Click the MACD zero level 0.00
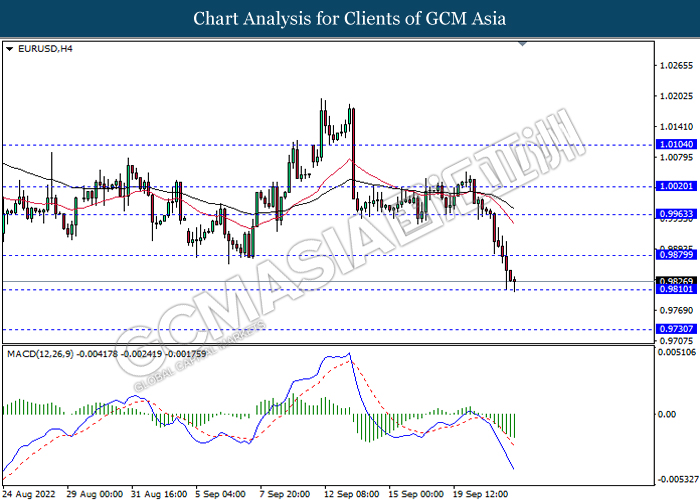This screenshot has width=700, height=500. (667, 414)
